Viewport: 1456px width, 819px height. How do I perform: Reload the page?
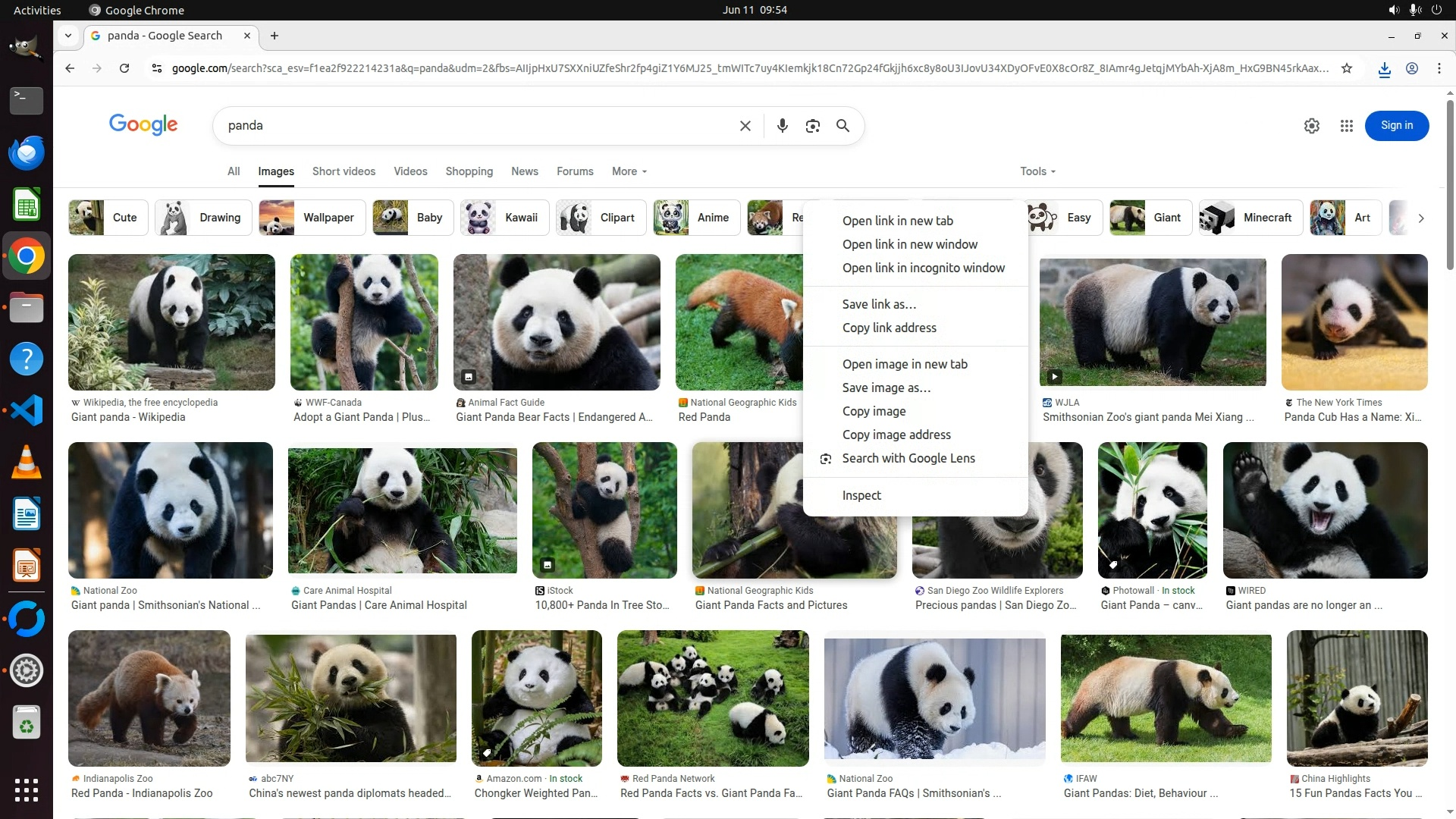(x=124, y=68)
